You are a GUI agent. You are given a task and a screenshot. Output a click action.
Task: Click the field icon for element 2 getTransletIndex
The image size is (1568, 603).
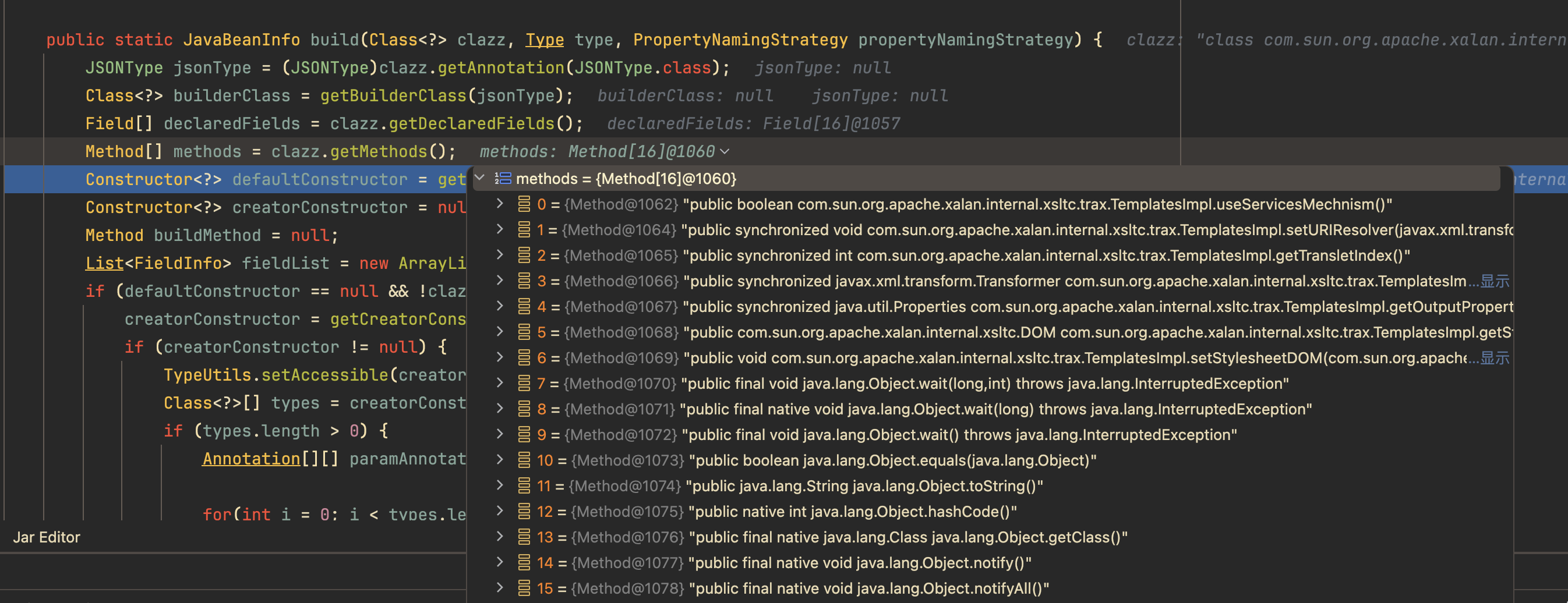tap(524, 256)
